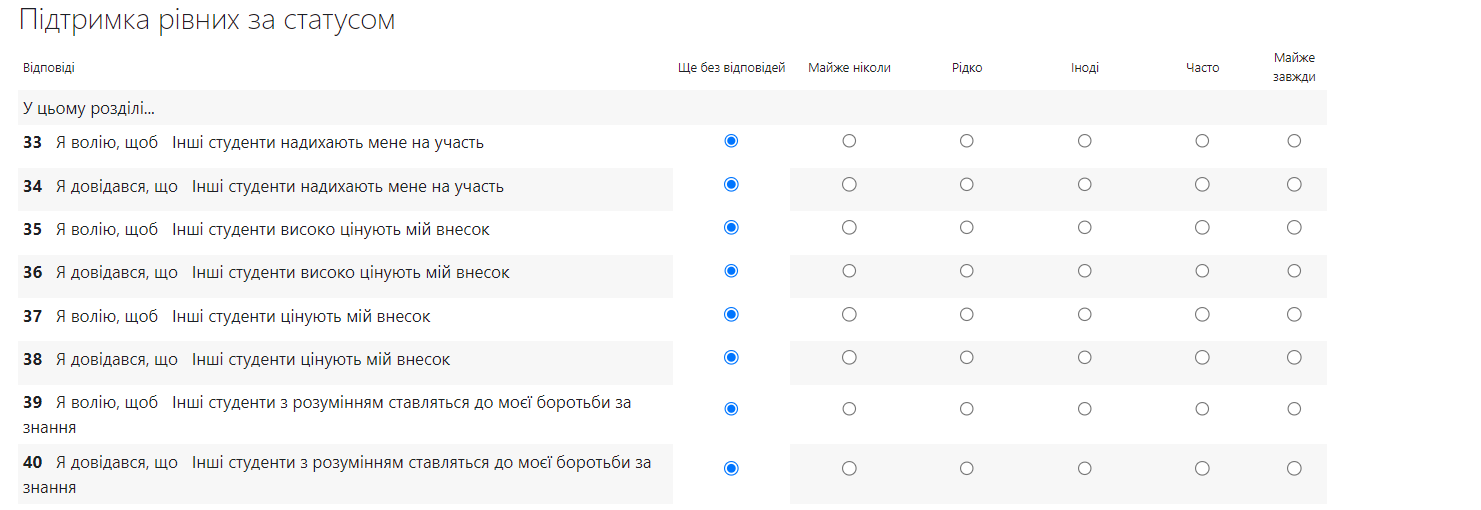The width and height of the screenshot is (1481, 510).
Task: Select "Майже завжди" for question 39
Action: (1294, 408)
